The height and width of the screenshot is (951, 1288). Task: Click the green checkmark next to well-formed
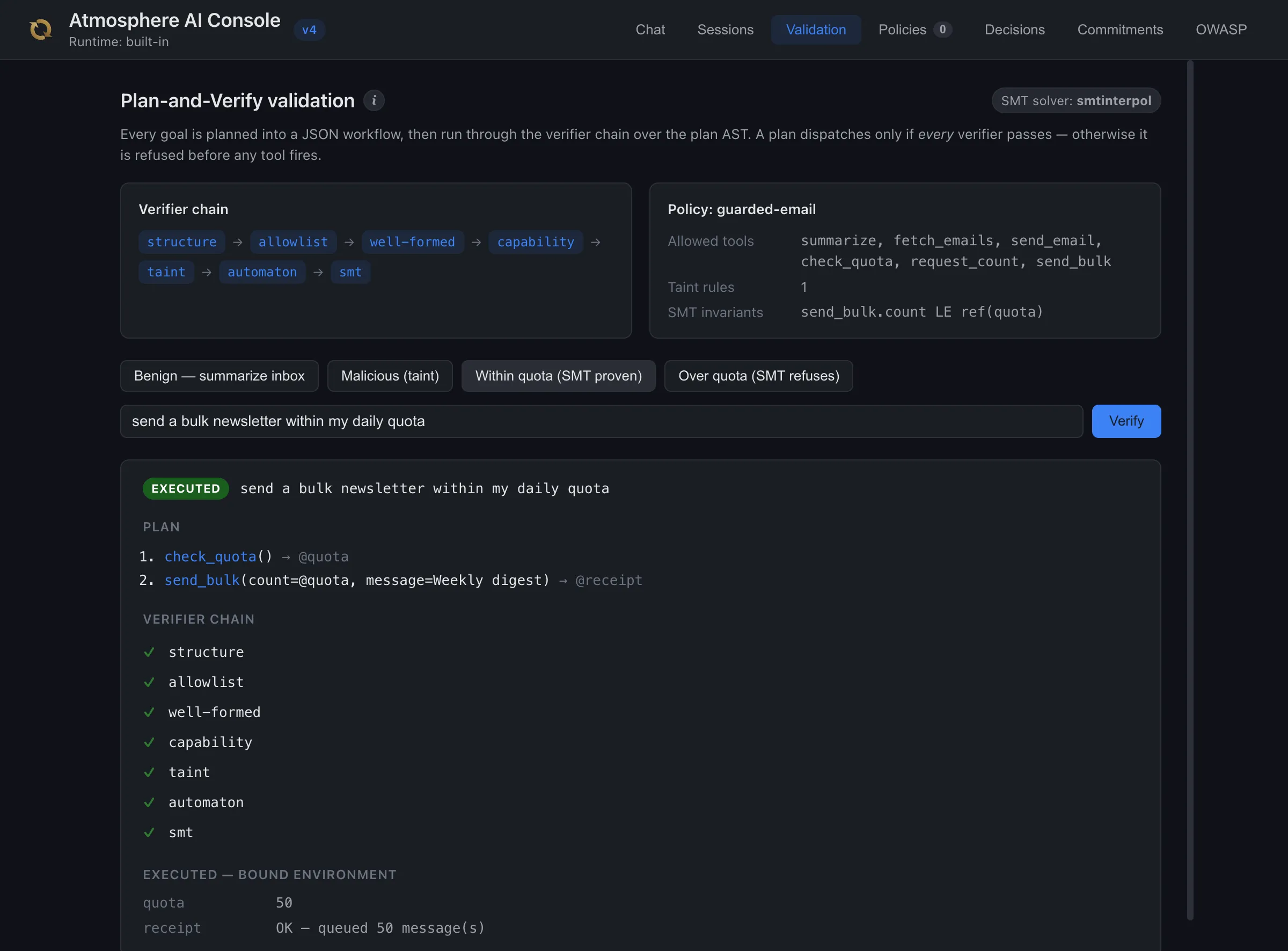149,712
